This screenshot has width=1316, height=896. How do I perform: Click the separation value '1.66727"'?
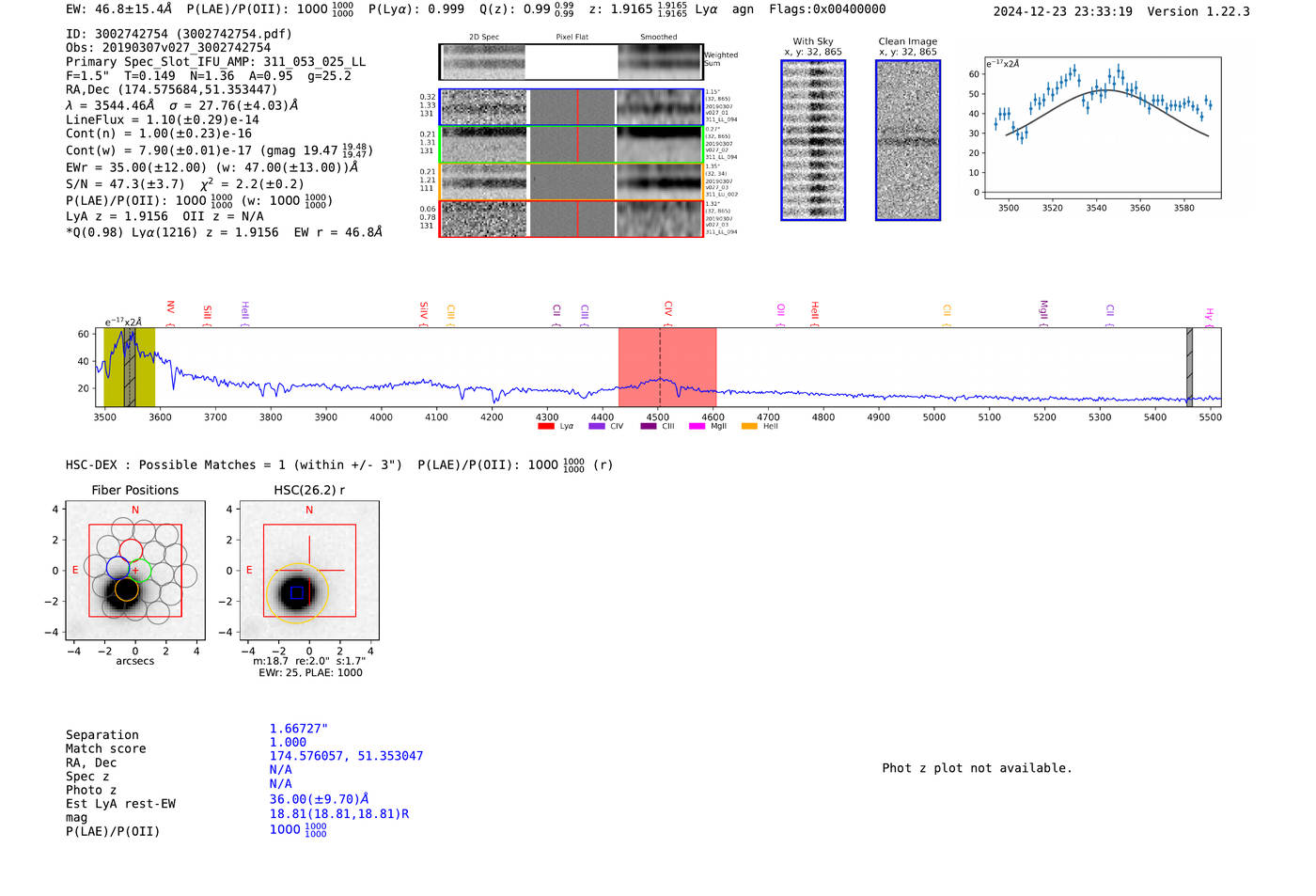[x=299, y=729]
